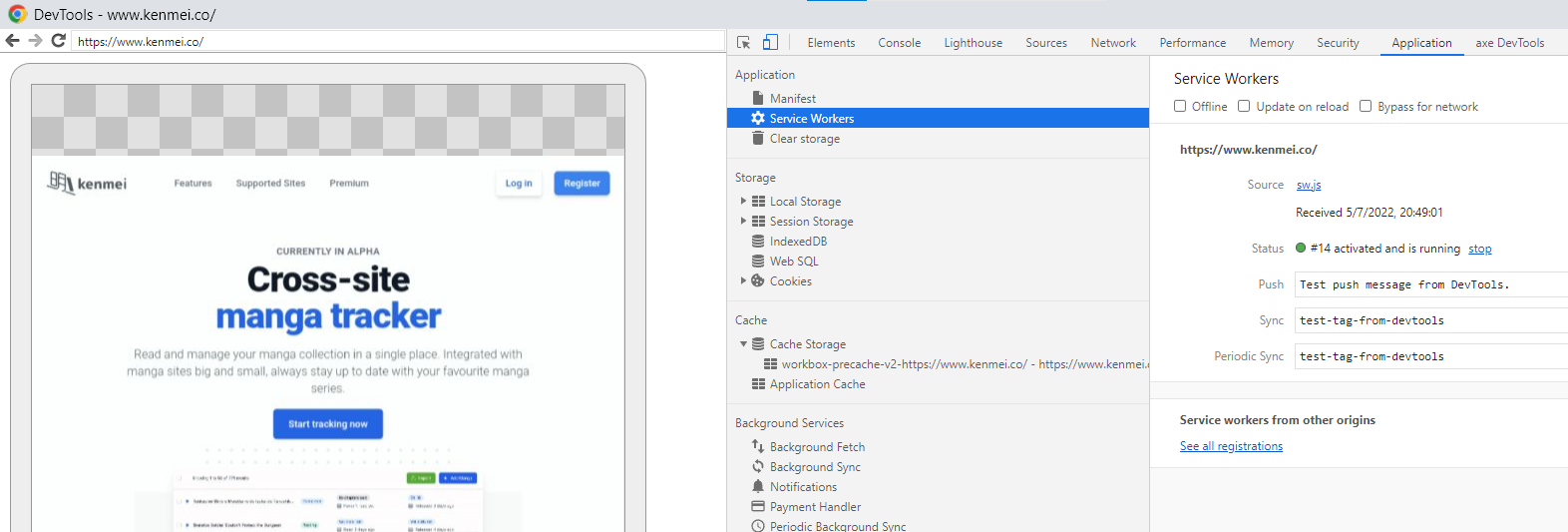
Task: Click the Periodic Background Sync clock icon
Action: pyautogui.click(x=758, y=526)
